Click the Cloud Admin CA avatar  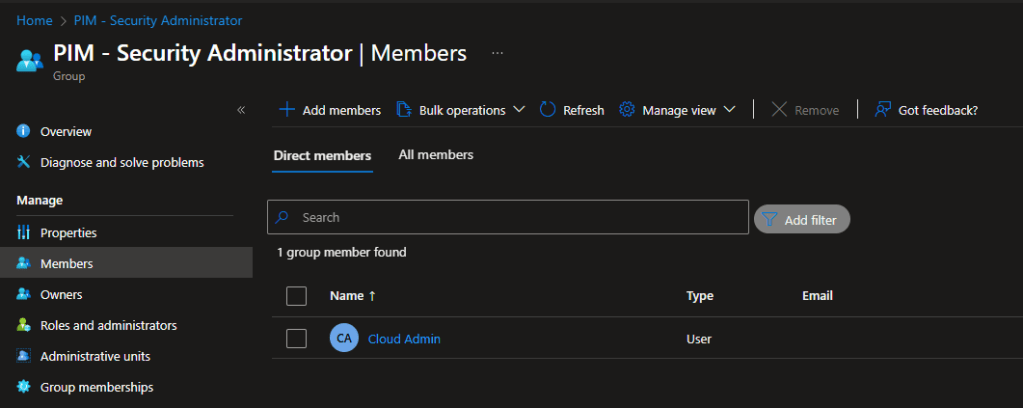343,339
